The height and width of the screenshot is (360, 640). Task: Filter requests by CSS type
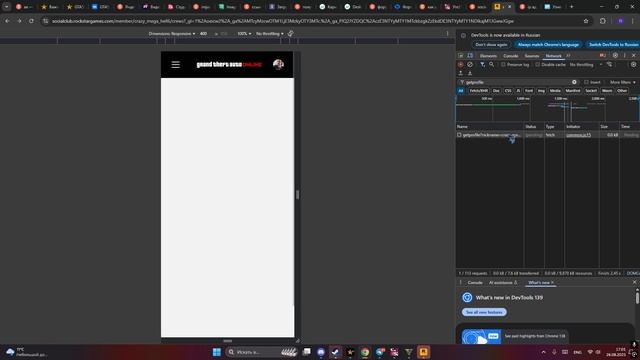(508, 91)
